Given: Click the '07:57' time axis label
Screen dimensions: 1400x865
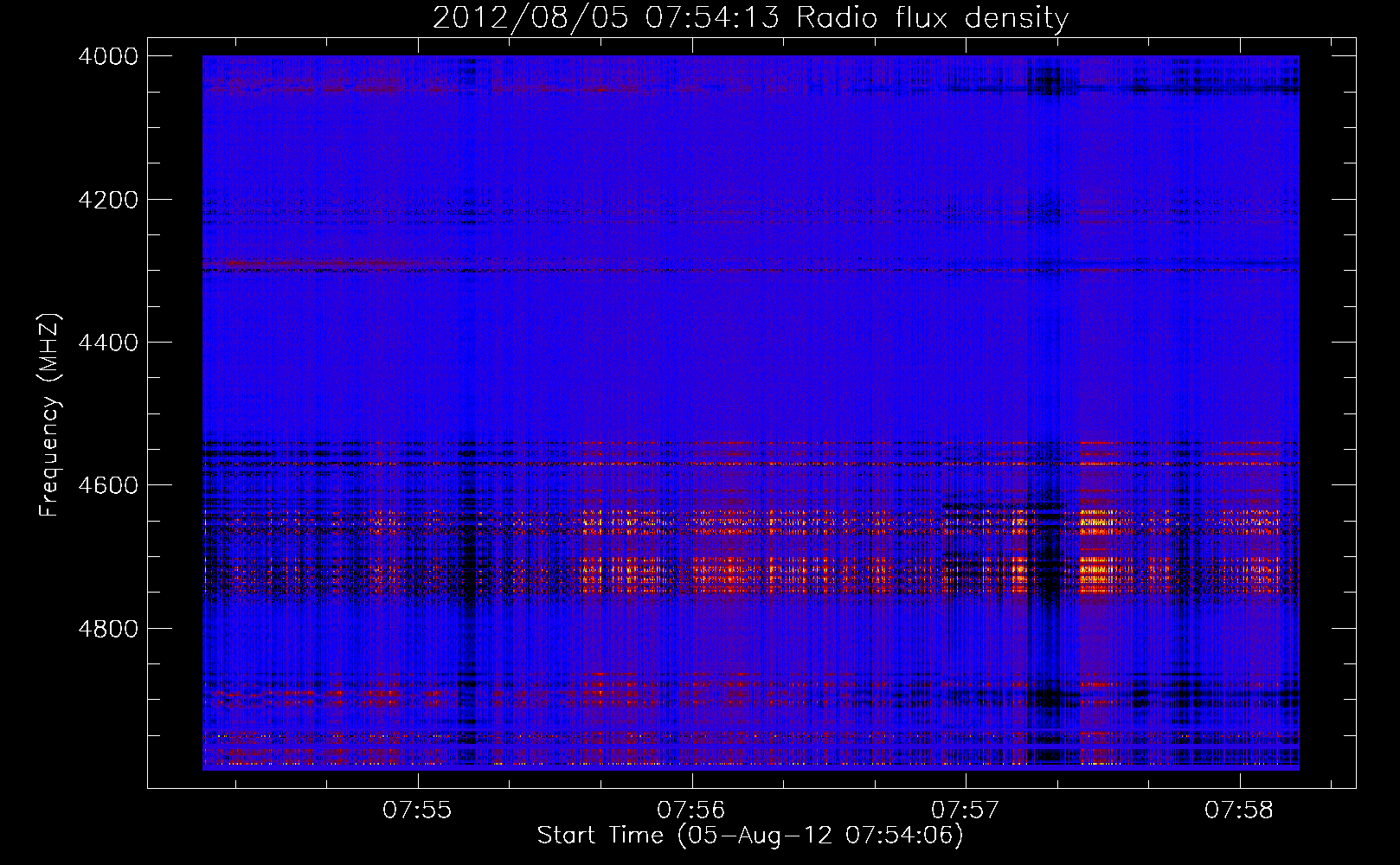Looking at the screenshot, I should [965, 811].
